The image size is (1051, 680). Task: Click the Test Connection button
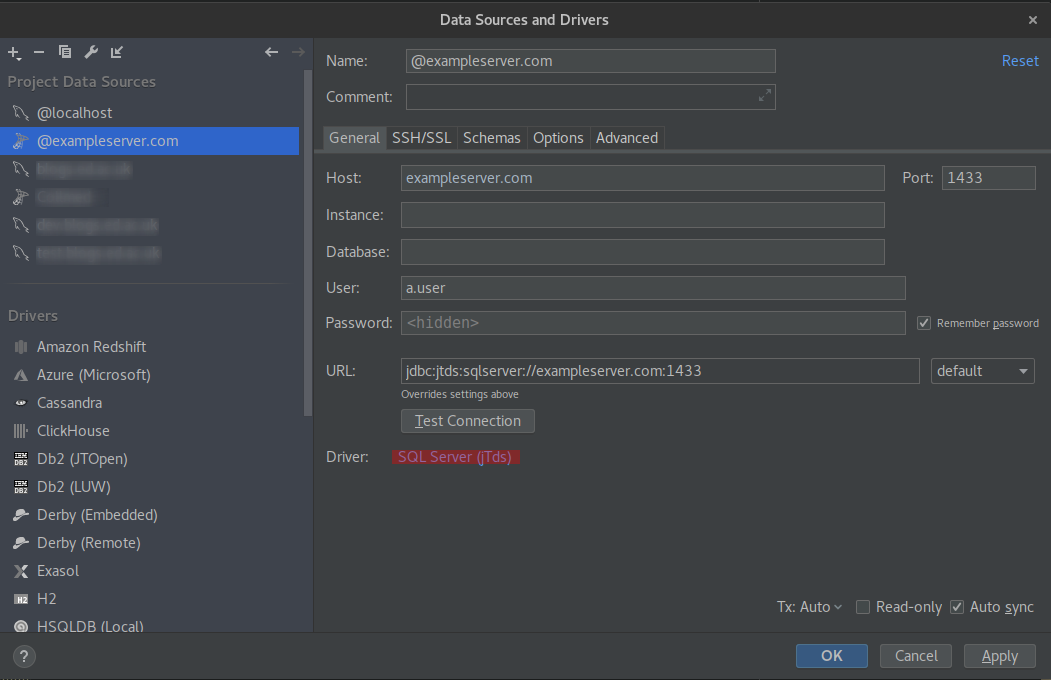[468, 421]
